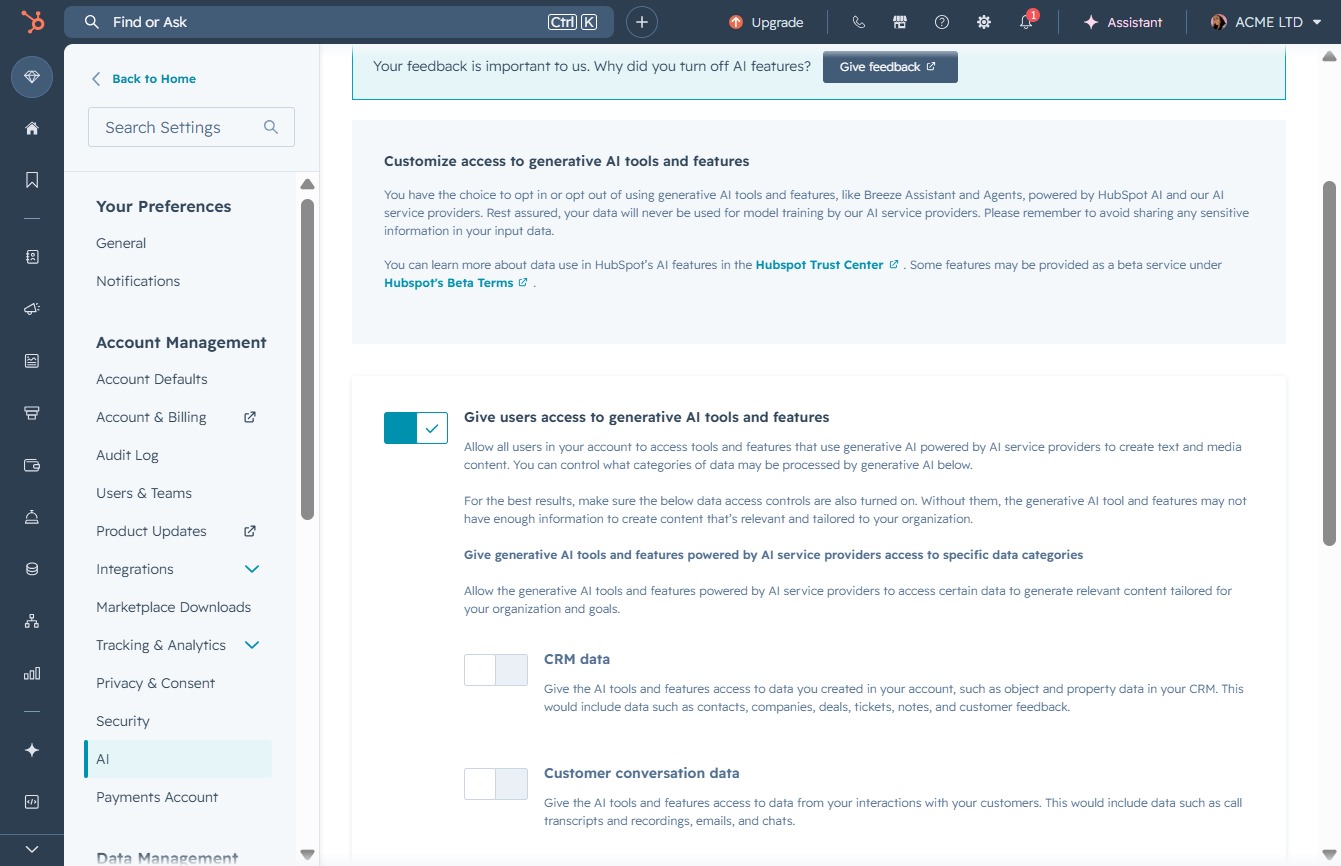Open the ACME LTD account menu
Image resolution: width=1341 pixels, height=866 pixels.
(x=1266, y=22)
